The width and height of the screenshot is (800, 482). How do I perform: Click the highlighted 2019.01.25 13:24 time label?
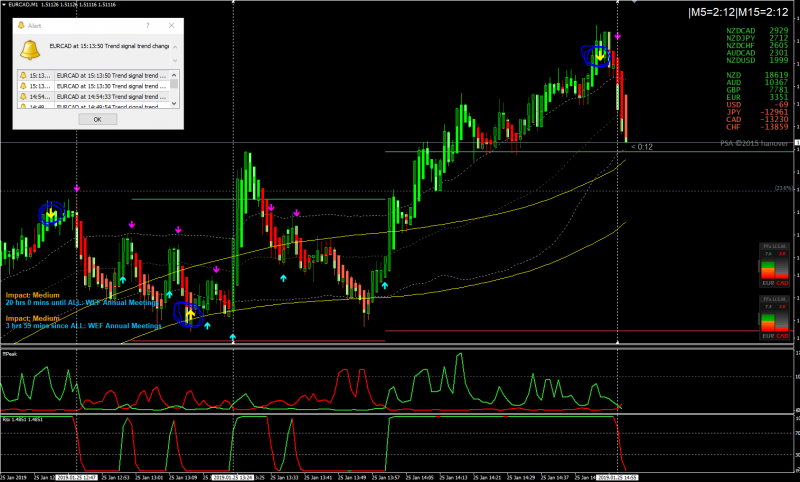pos(233,478)
